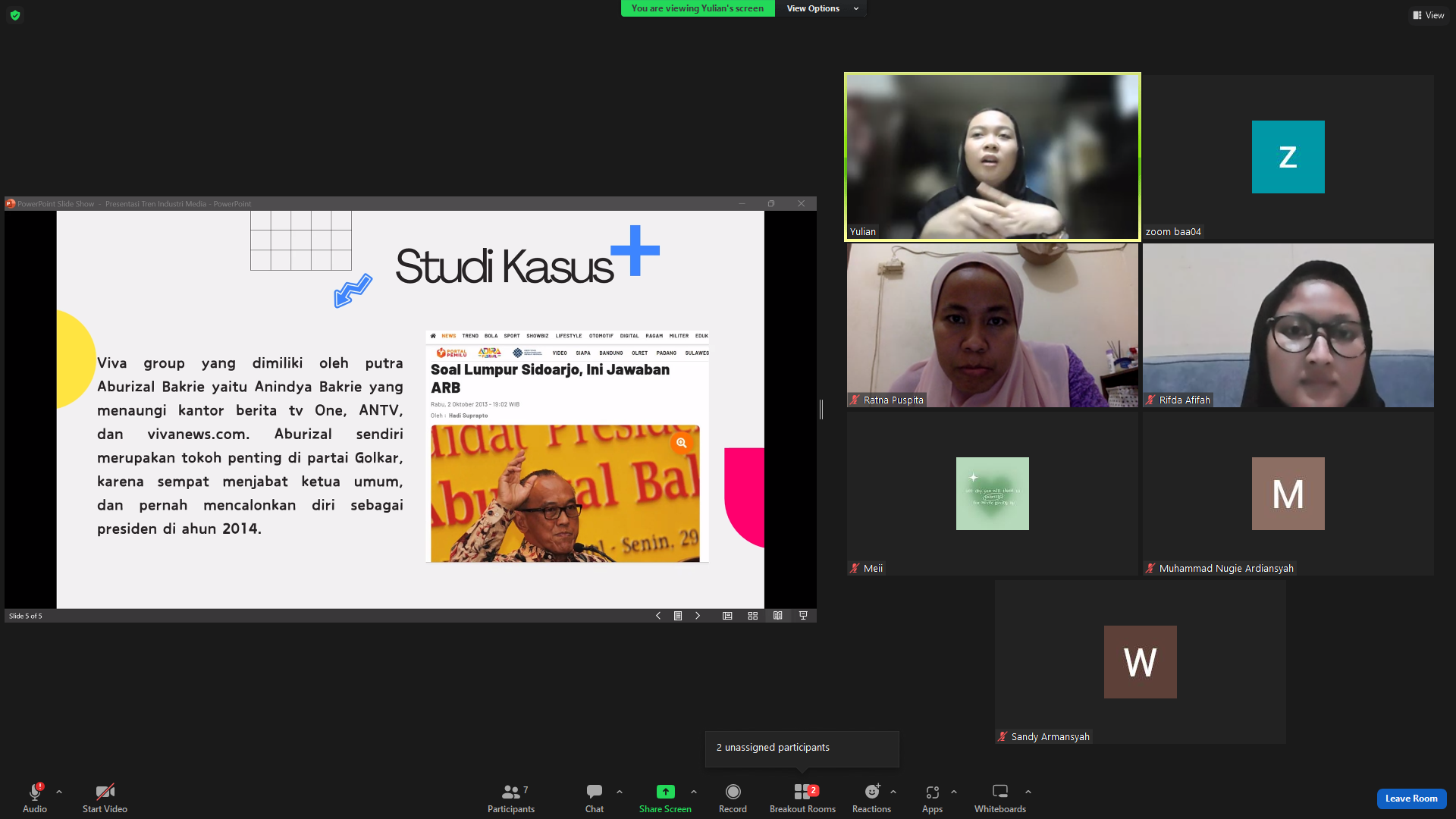Expand audio options chevron beside Audio

pyautogui.click(x=59, y=792)
